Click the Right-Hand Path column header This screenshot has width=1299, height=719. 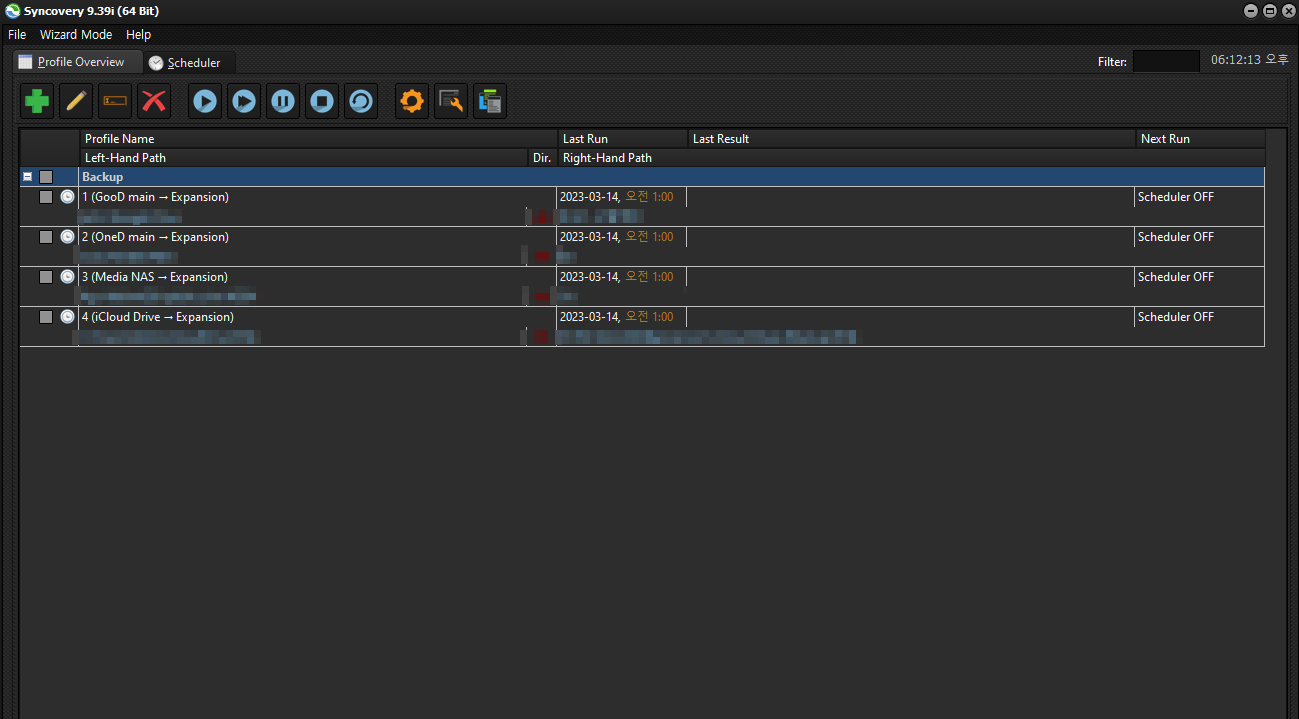[911, 158]
